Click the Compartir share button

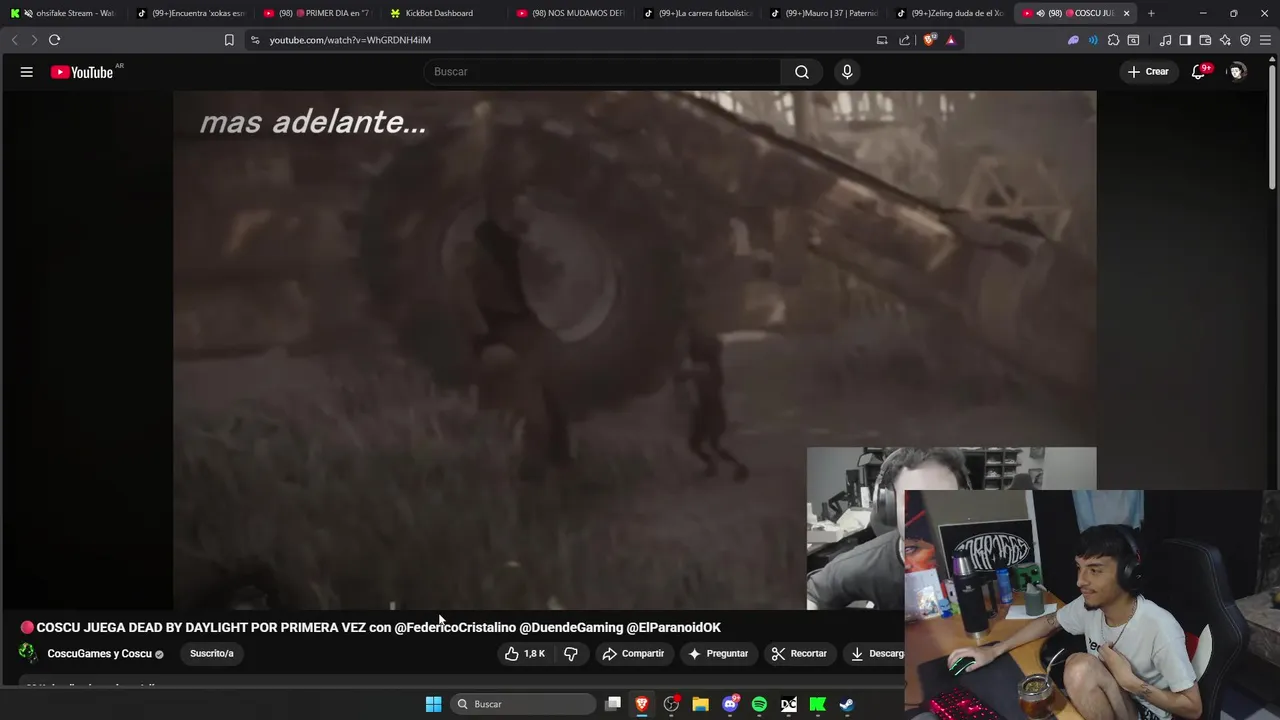coord(633,654)
